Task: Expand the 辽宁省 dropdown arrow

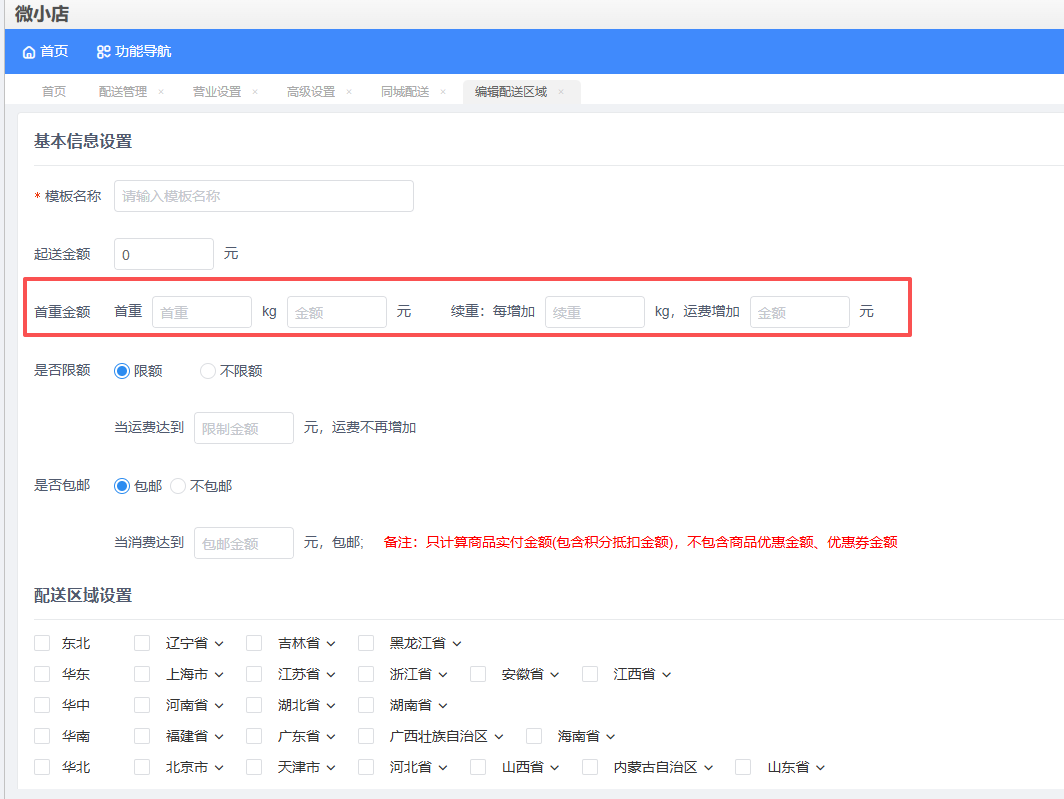Action: (x=219, y=644)
